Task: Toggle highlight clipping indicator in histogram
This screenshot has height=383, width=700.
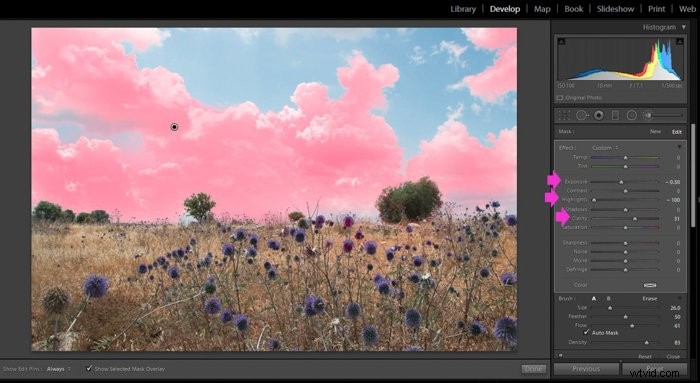Action: (679, 42)
